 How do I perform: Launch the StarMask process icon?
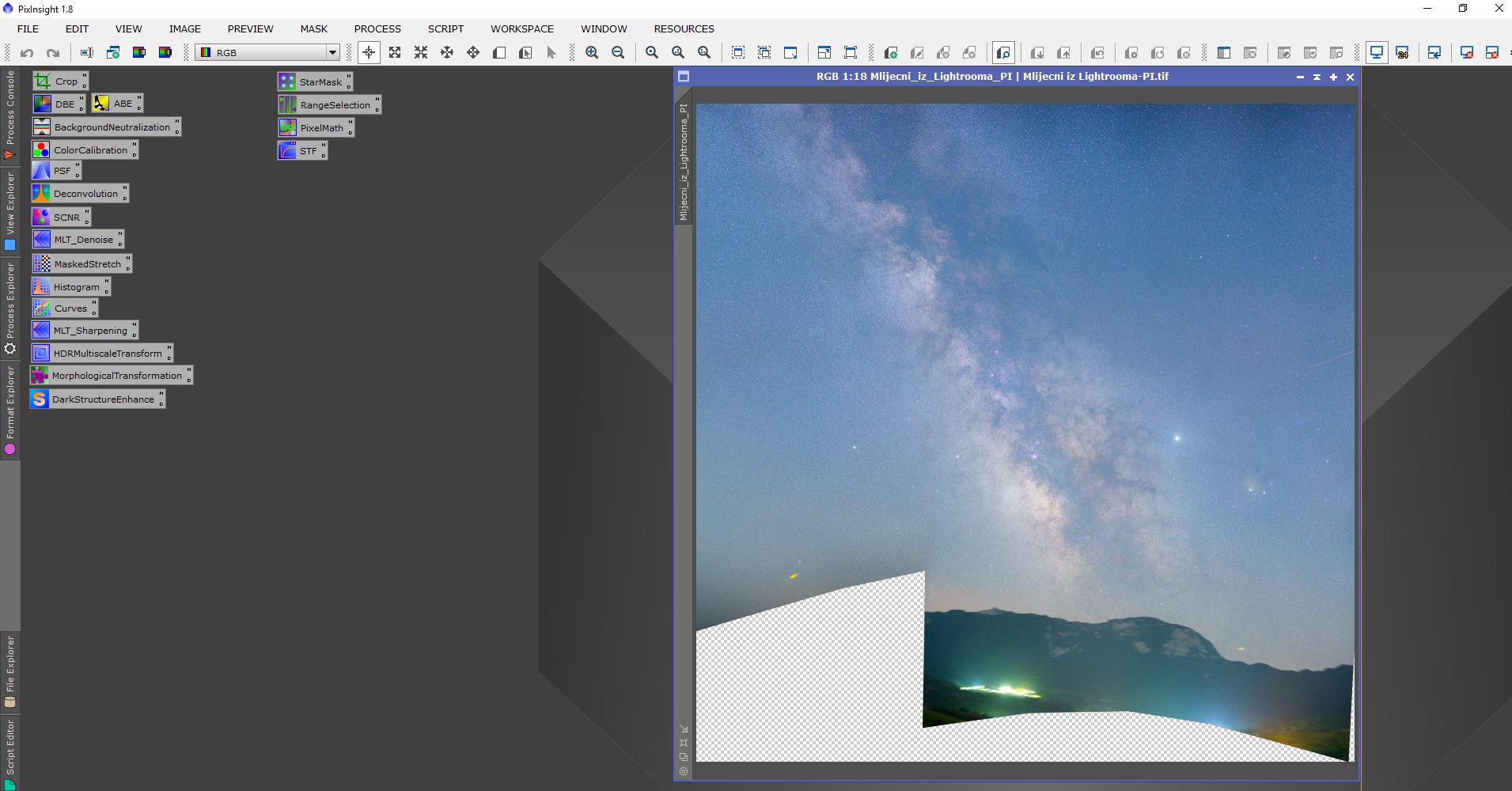(x=314, y=81)
